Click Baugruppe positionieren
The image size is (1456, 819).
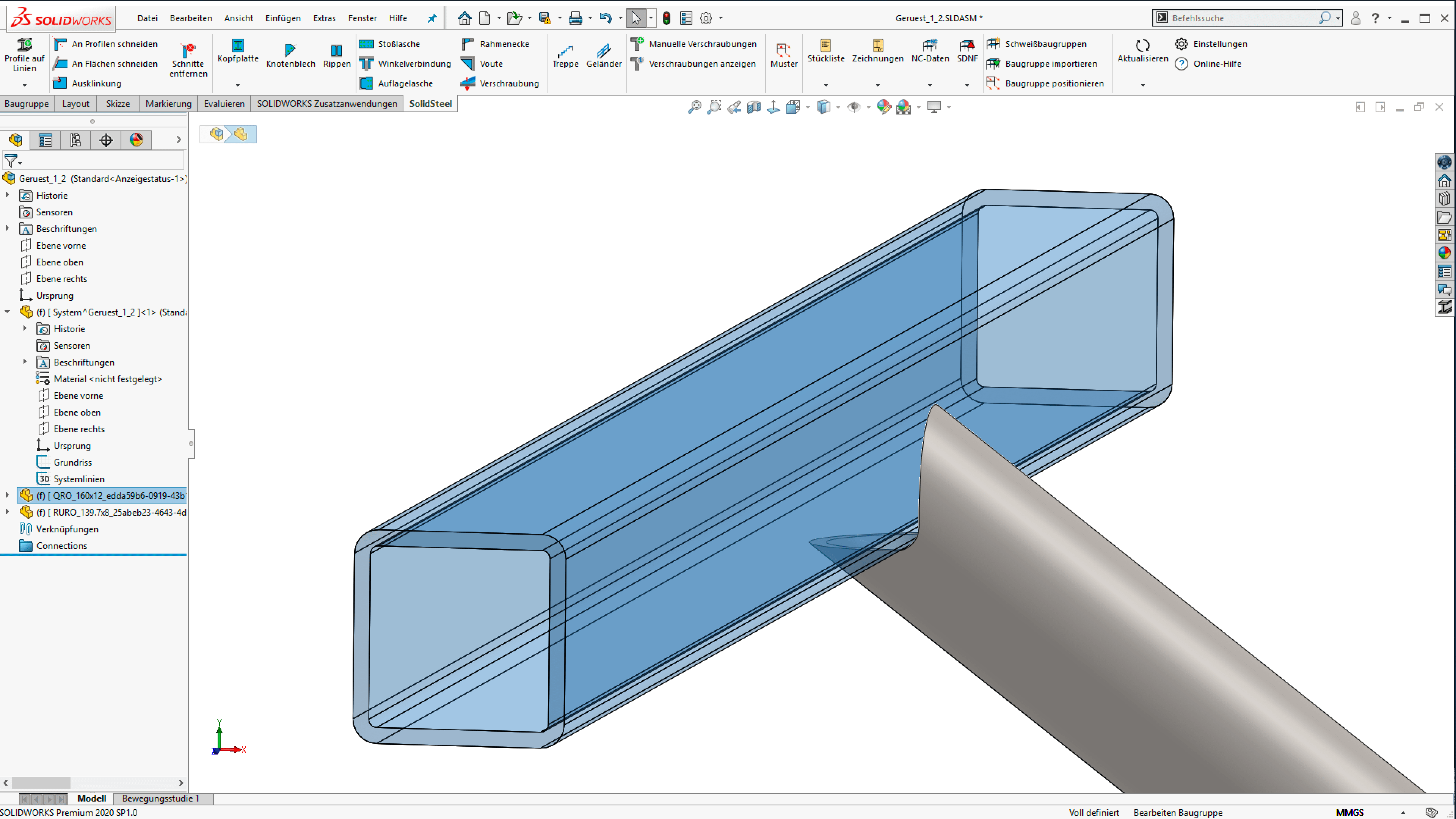click(1045, 84)
